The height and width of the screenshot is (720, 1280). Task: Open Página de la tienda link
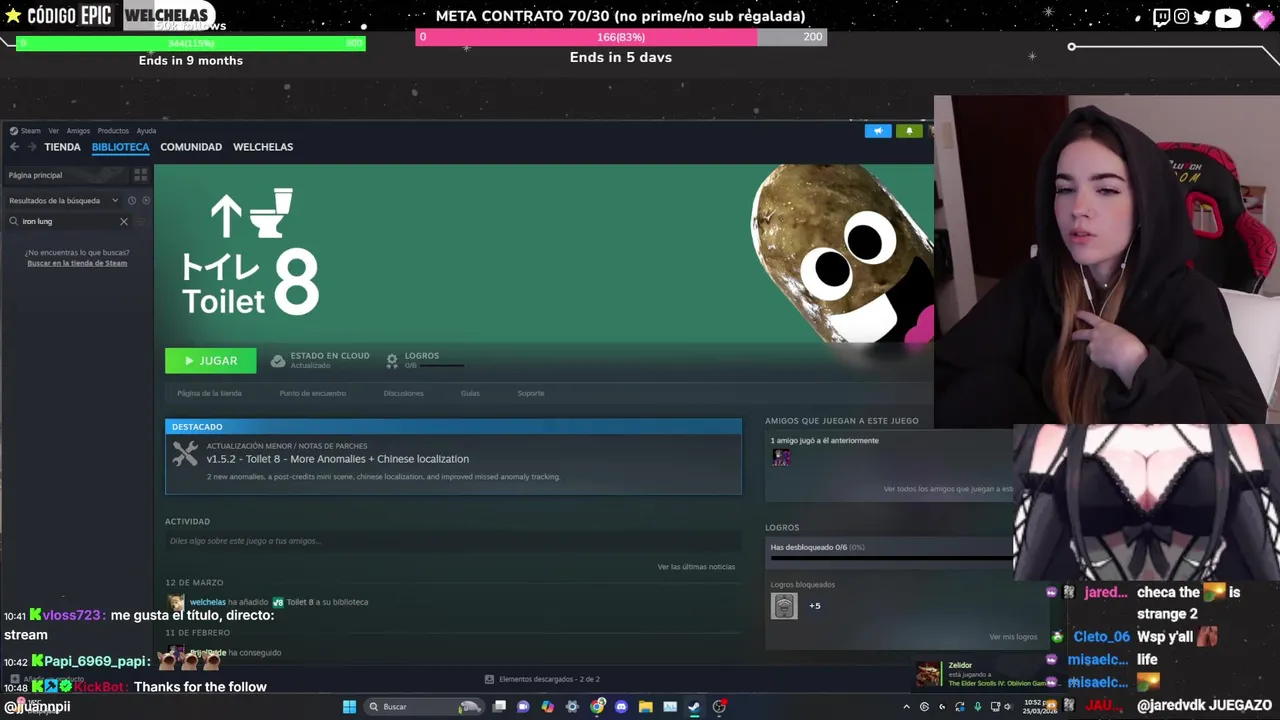pos(209,393)
